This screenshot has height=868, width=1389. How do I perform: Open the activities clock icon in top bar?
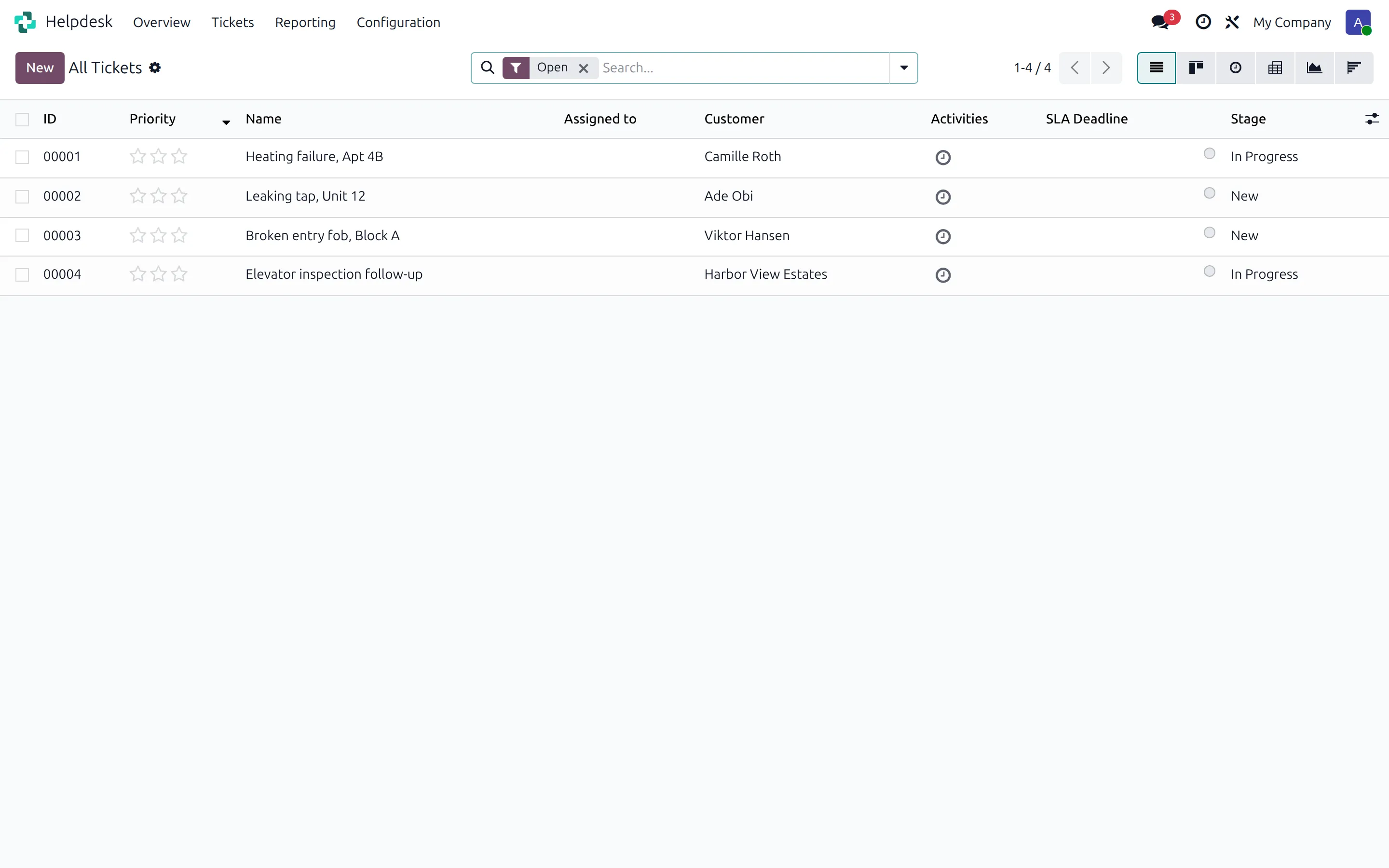pyautogui.click(x=1203, y=22)
